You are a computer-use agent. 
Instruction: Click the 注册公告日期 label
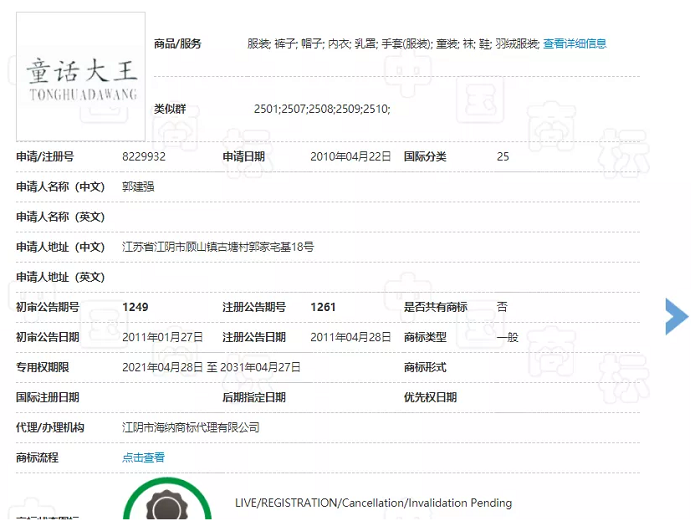tap(254, 337)
